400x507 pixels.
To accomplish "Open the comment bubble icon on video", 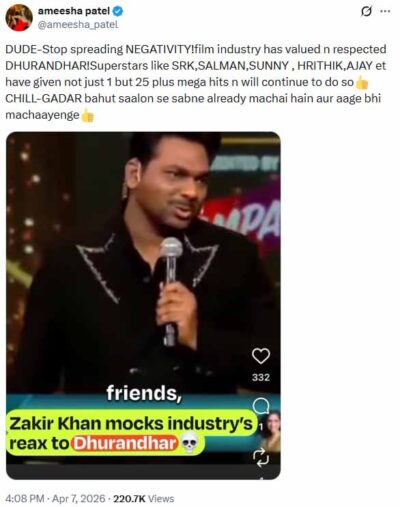I will point(261,406).
